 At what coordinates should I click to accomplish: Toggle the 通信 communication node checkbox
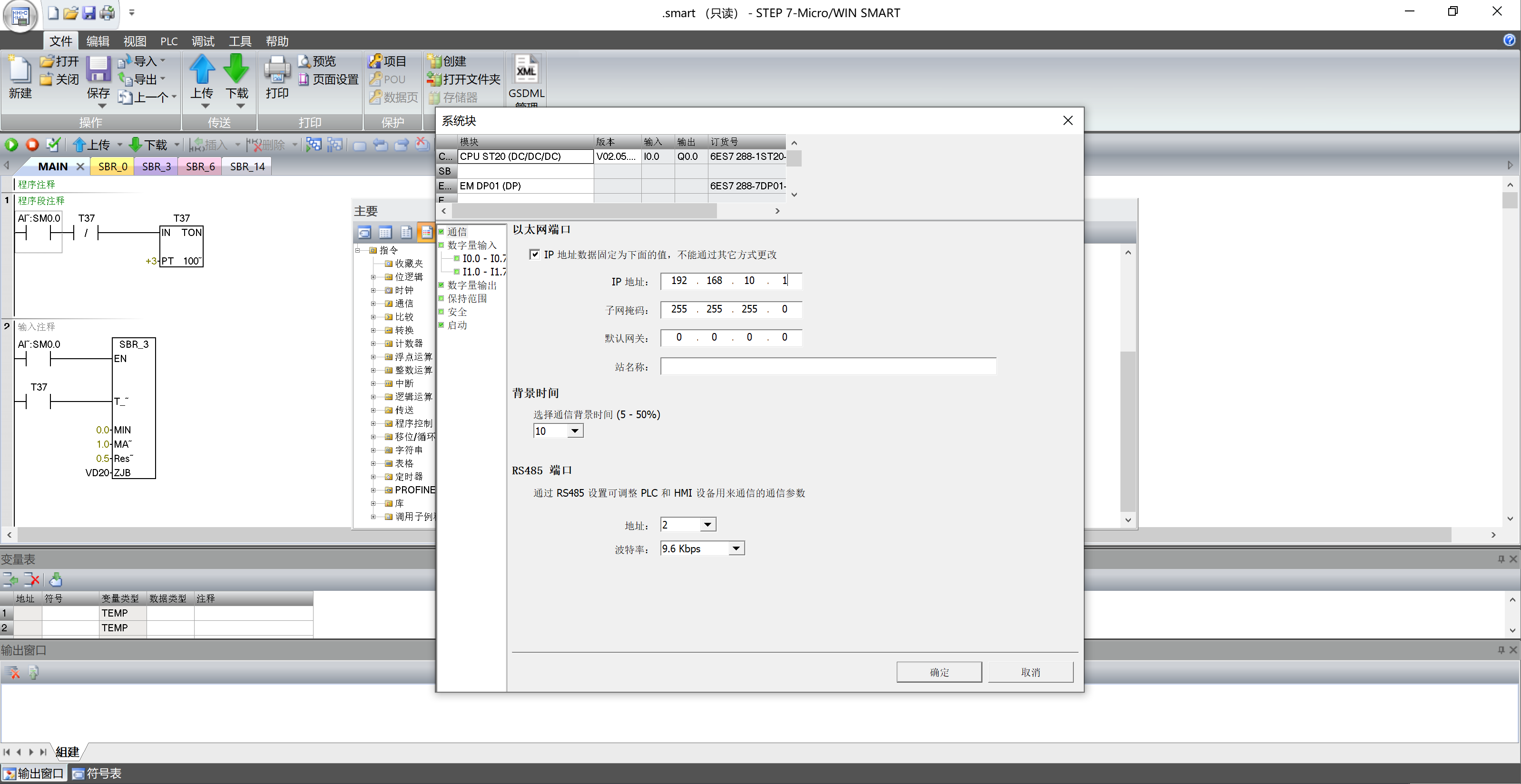(441, 231)
